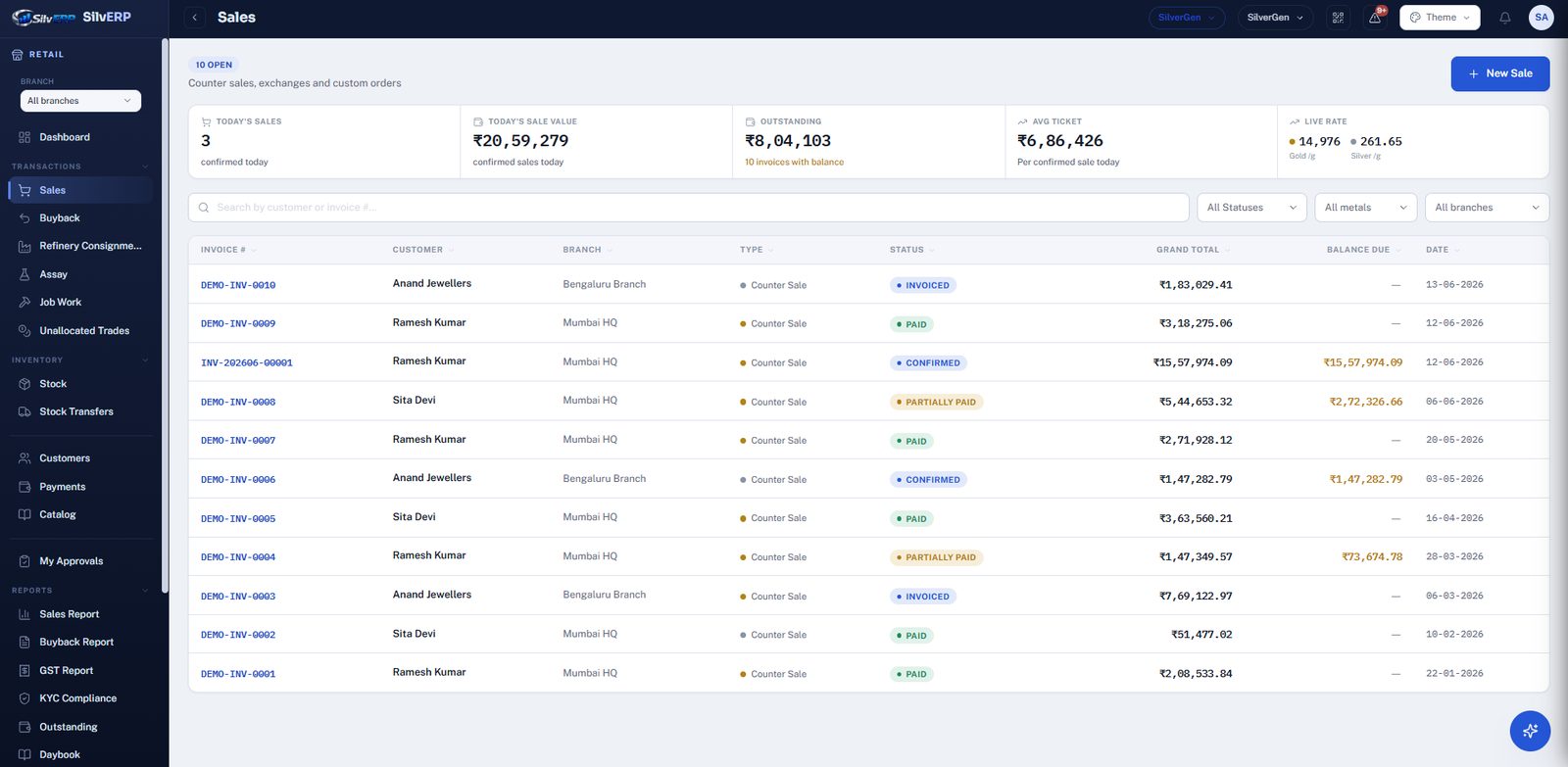Open invoice INV-202606-00001

point(247,362)
